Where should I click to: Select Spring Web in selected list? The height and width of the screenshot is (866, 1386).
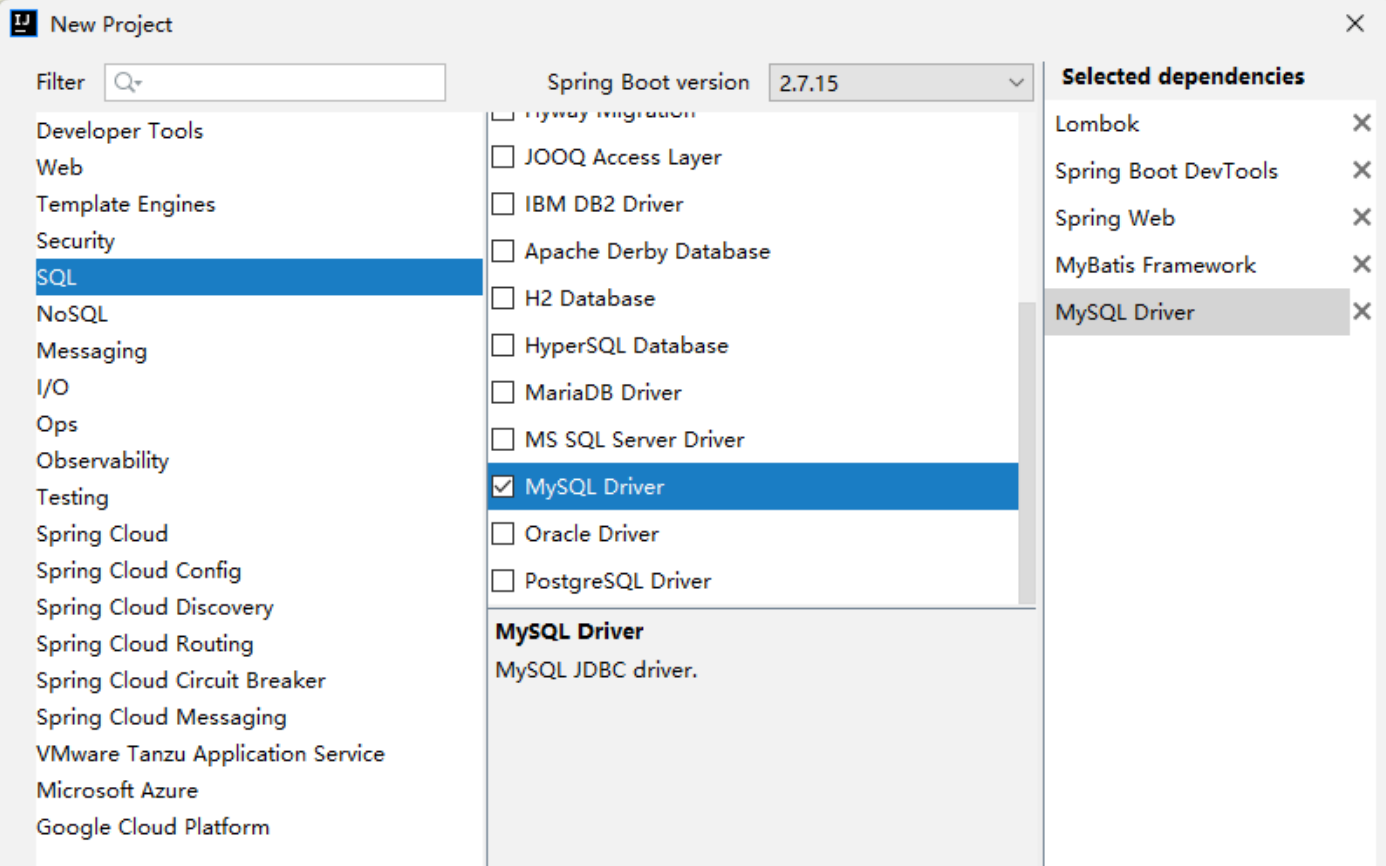coord(1197,217)
